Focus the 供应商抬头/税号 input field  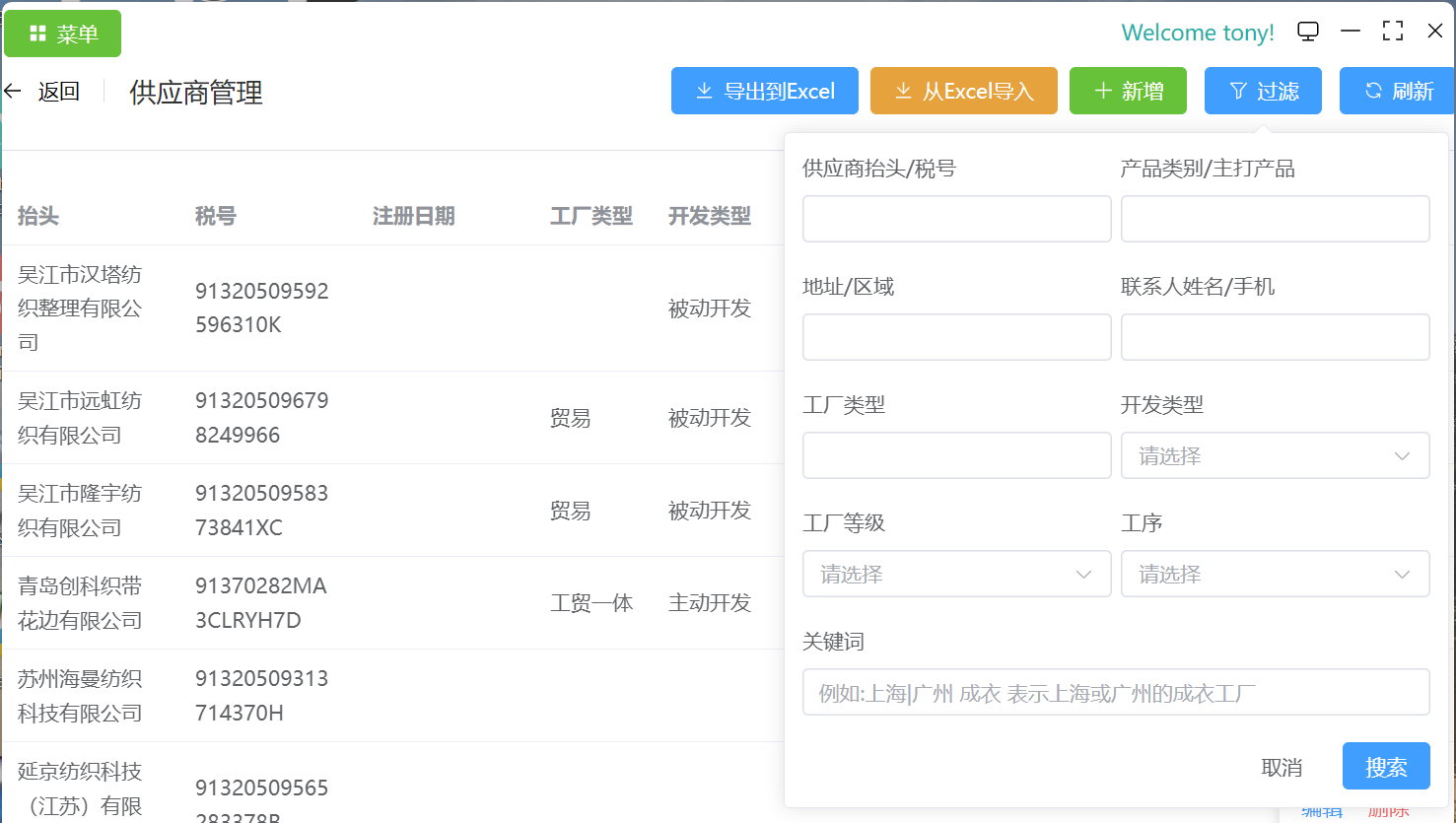(x=956, y=219)
